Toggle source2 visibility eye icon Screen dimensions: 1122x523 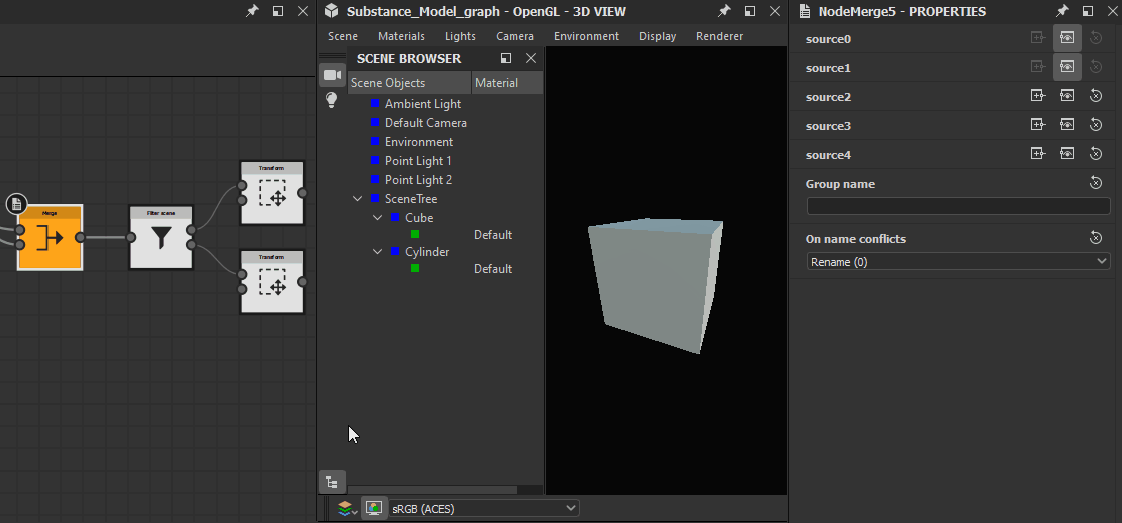click(1067, 97)
